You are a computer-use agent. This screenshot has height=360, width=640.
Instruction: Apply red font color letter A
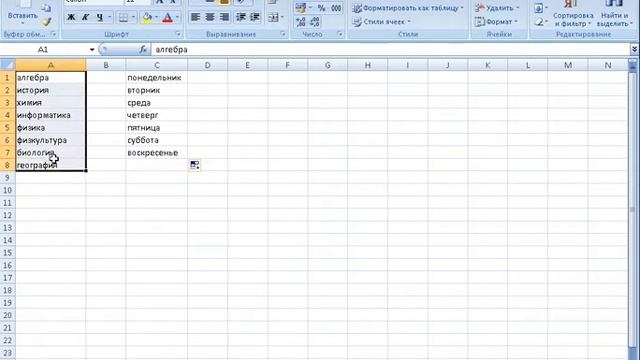tap(167, 17)
